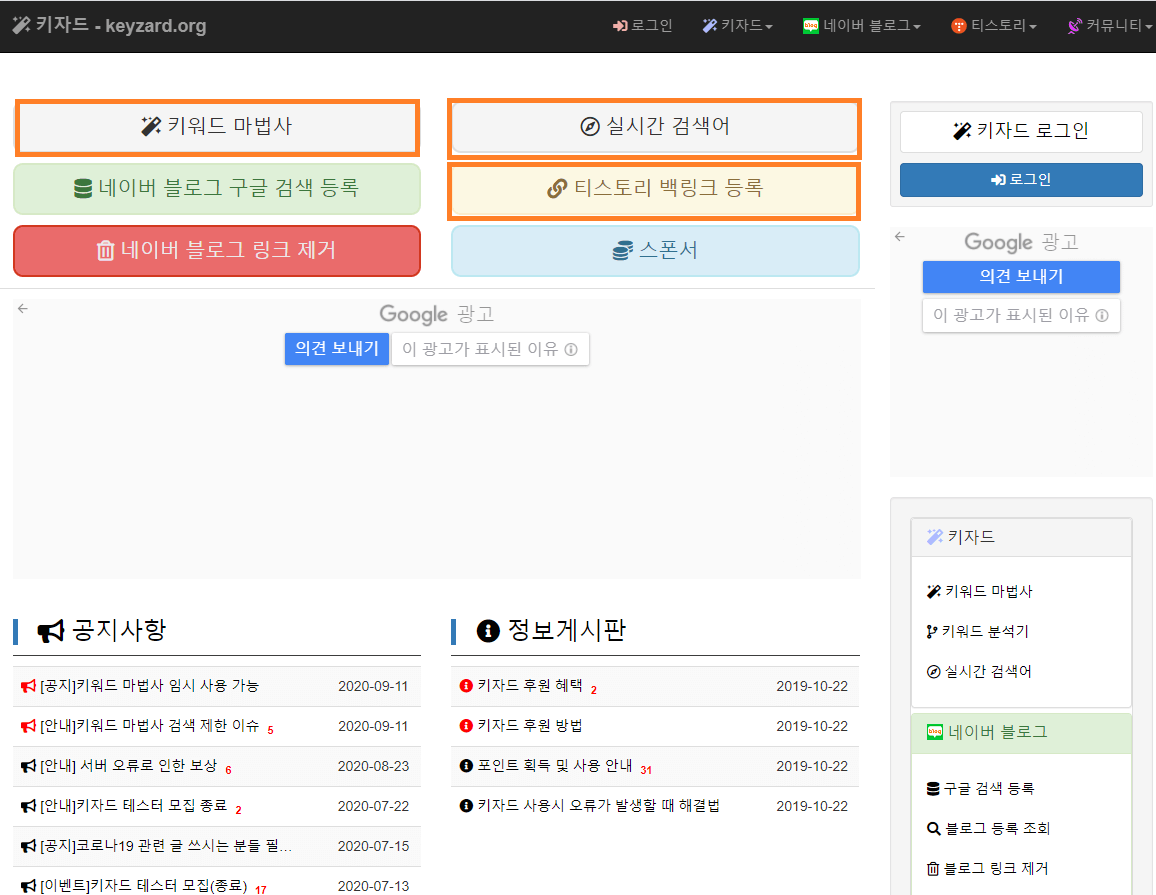1156x895 pixels.
Task: Click database icon on 구글 검색 등록 button
Action: [83, 189]
